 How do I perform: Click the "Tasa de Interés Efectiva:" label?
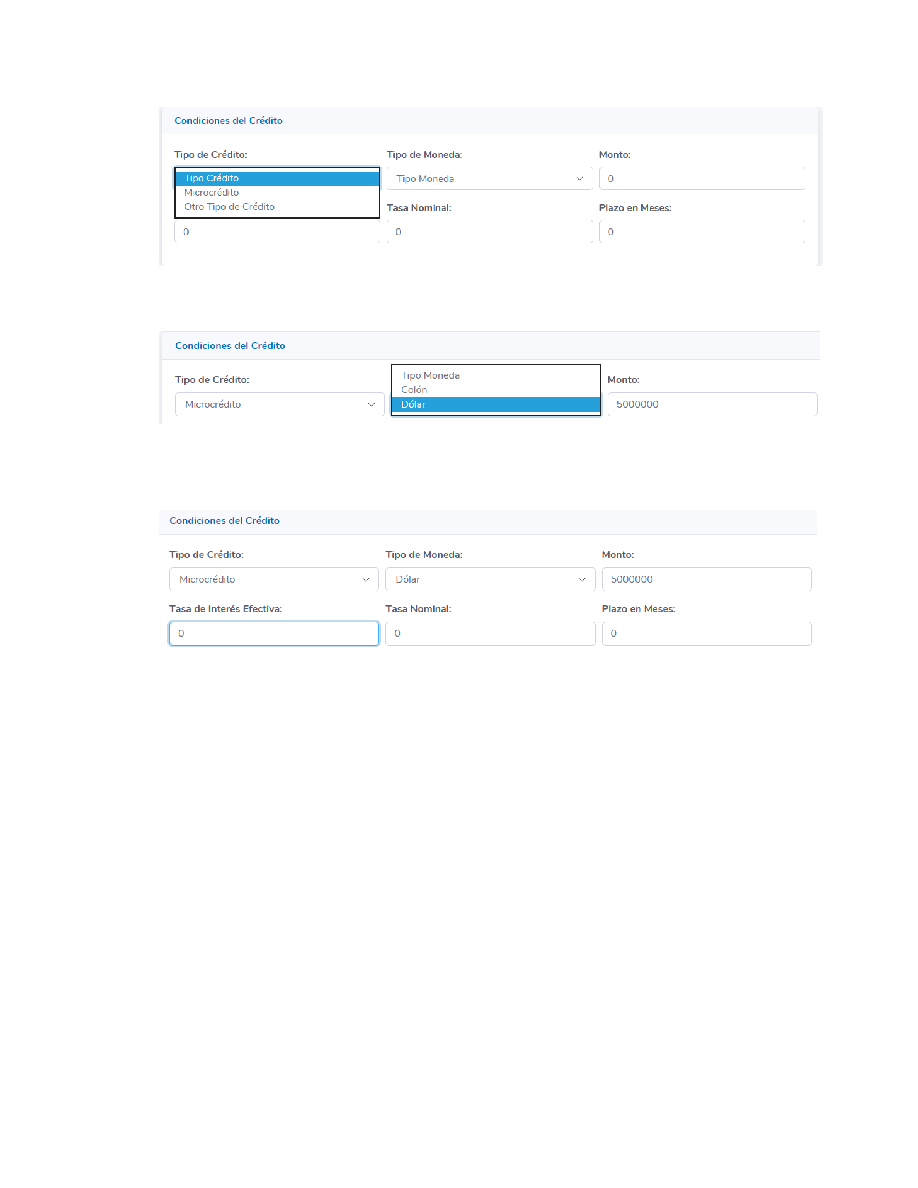[x=226, y=608]
